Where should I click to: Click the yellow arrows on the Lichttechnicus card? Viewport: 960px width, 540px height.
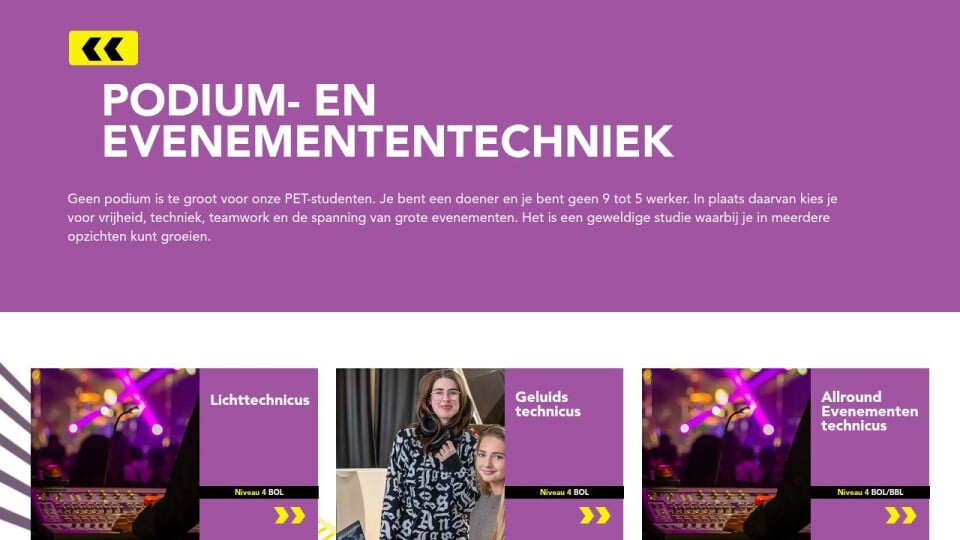[x=290, y=516]
